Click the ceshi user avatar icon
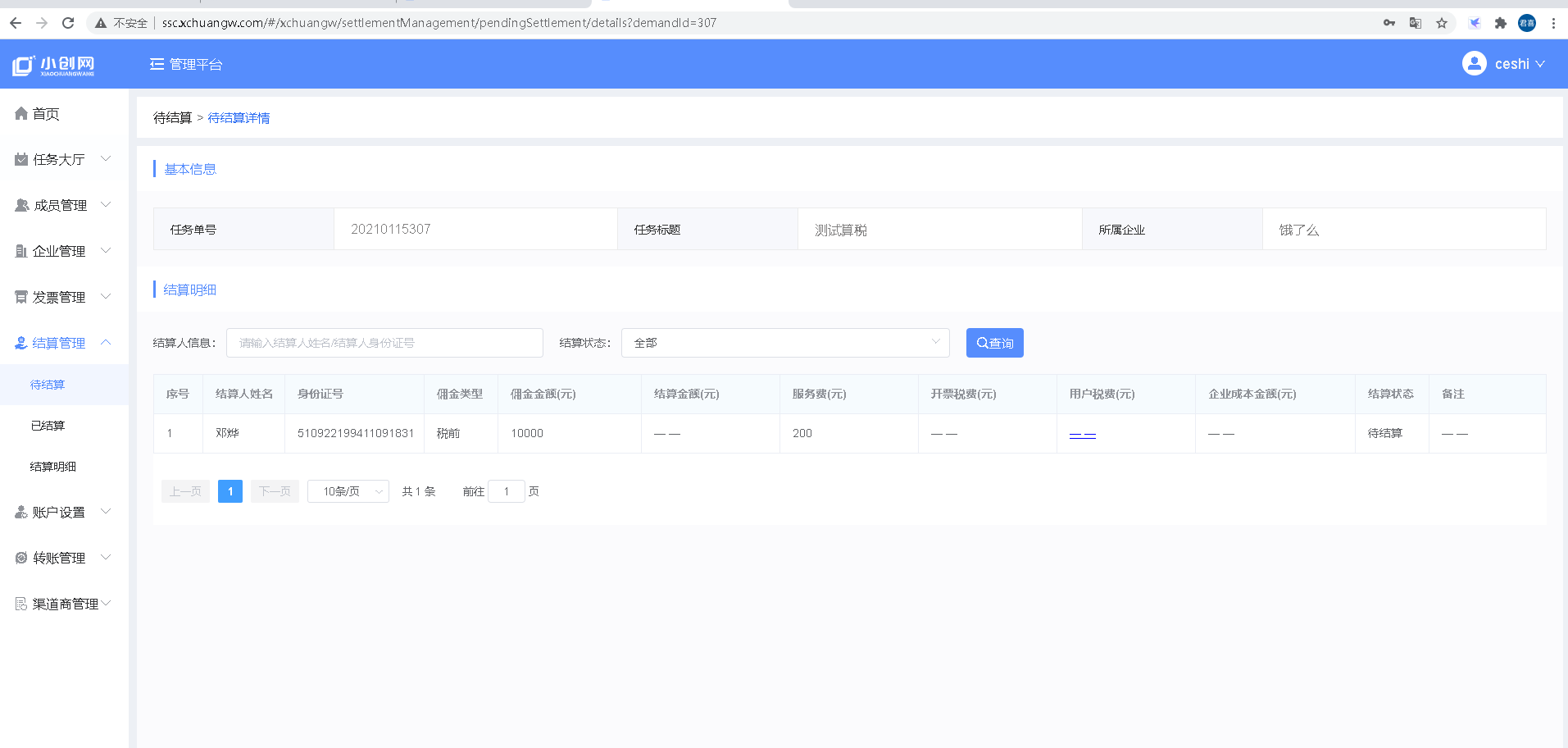This screenshot has width=1568, height=748. pyautogui.click(x=1474, y=64)
